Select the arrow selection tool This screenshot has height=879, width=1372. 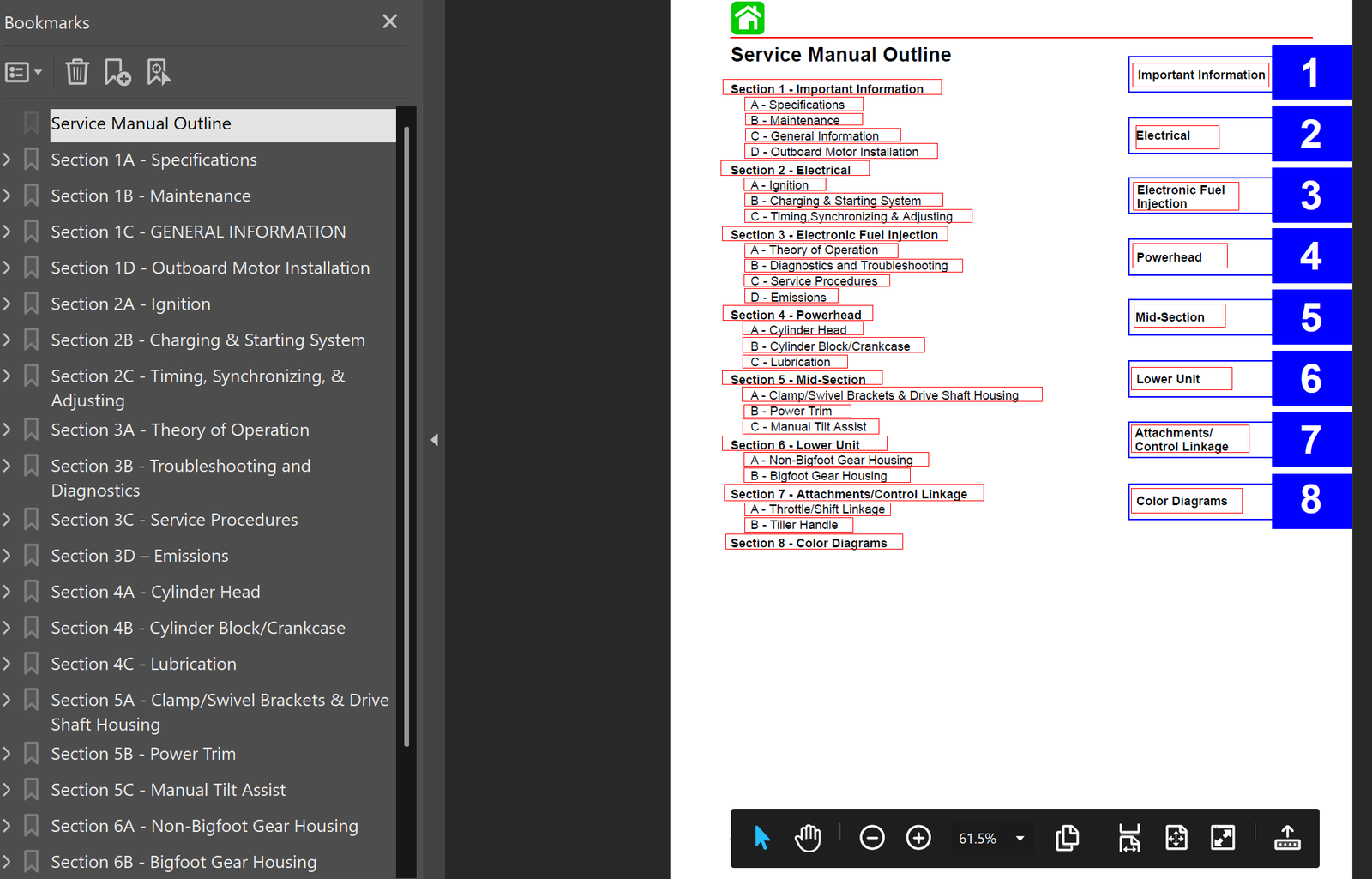(761, 838)
